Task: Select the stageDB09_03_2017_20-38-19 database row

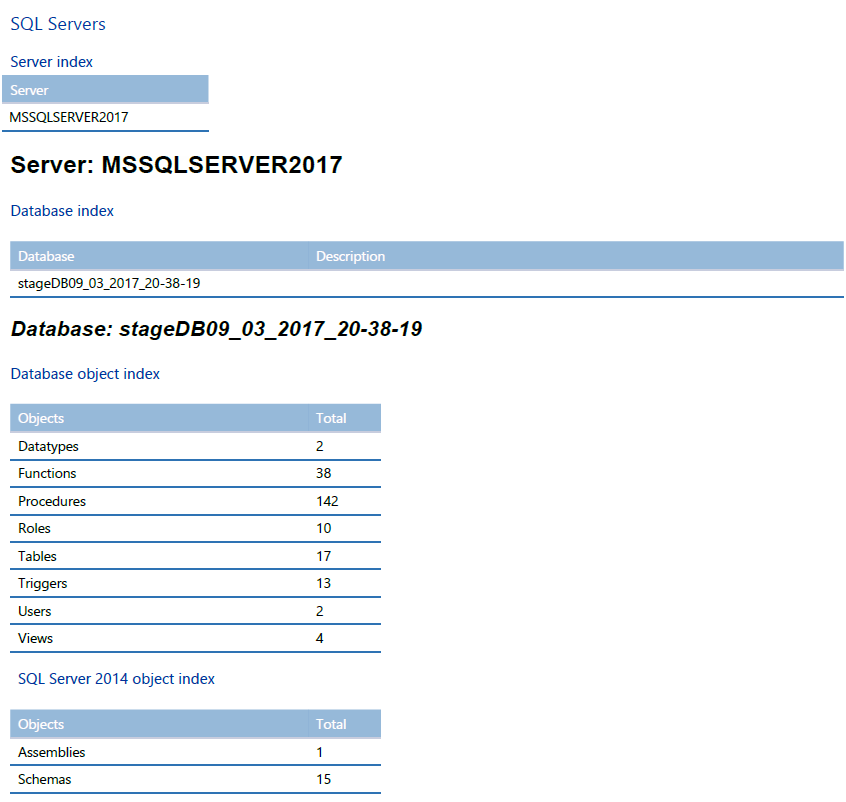Action: pos(427,283)
